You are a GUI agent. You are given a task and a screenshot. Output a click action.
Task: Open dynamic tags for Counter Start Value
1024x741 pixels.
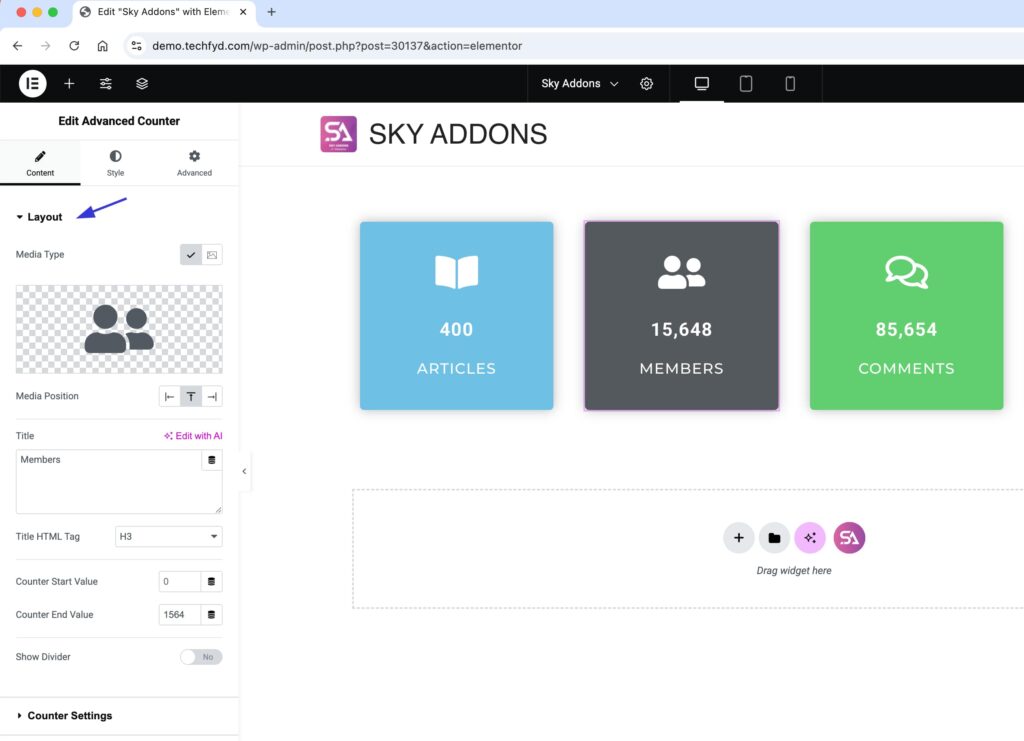coord(212,582)
